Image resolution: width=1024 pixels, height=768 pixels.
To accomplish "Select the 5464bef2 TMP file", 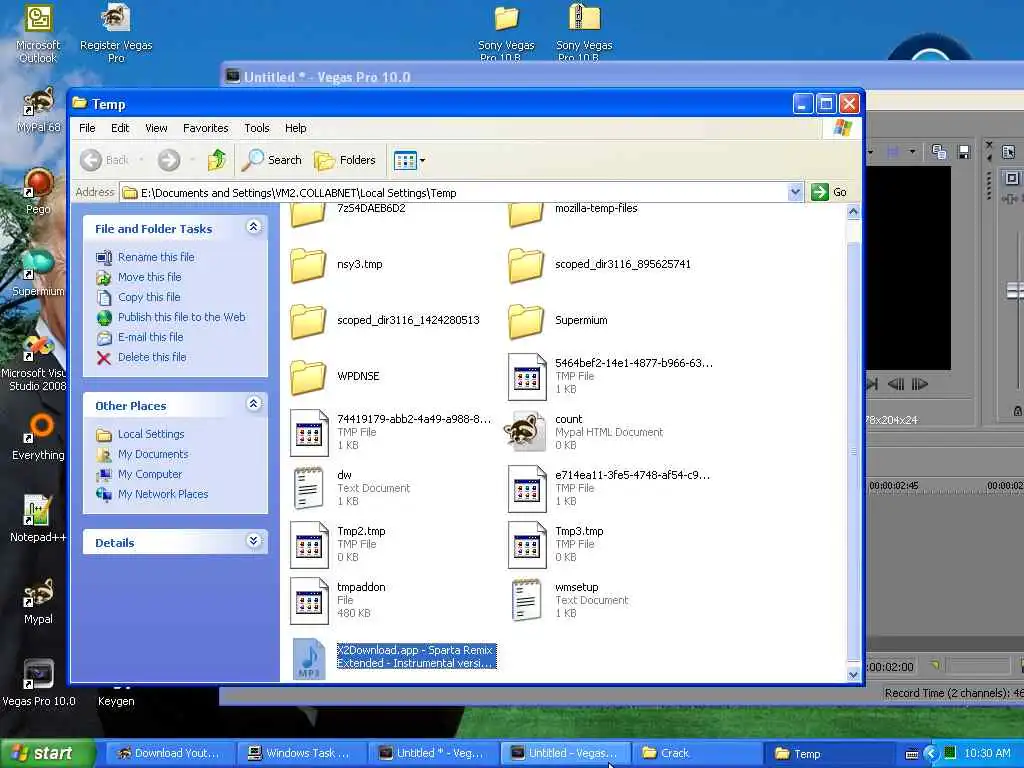I will tap(610, 376).
